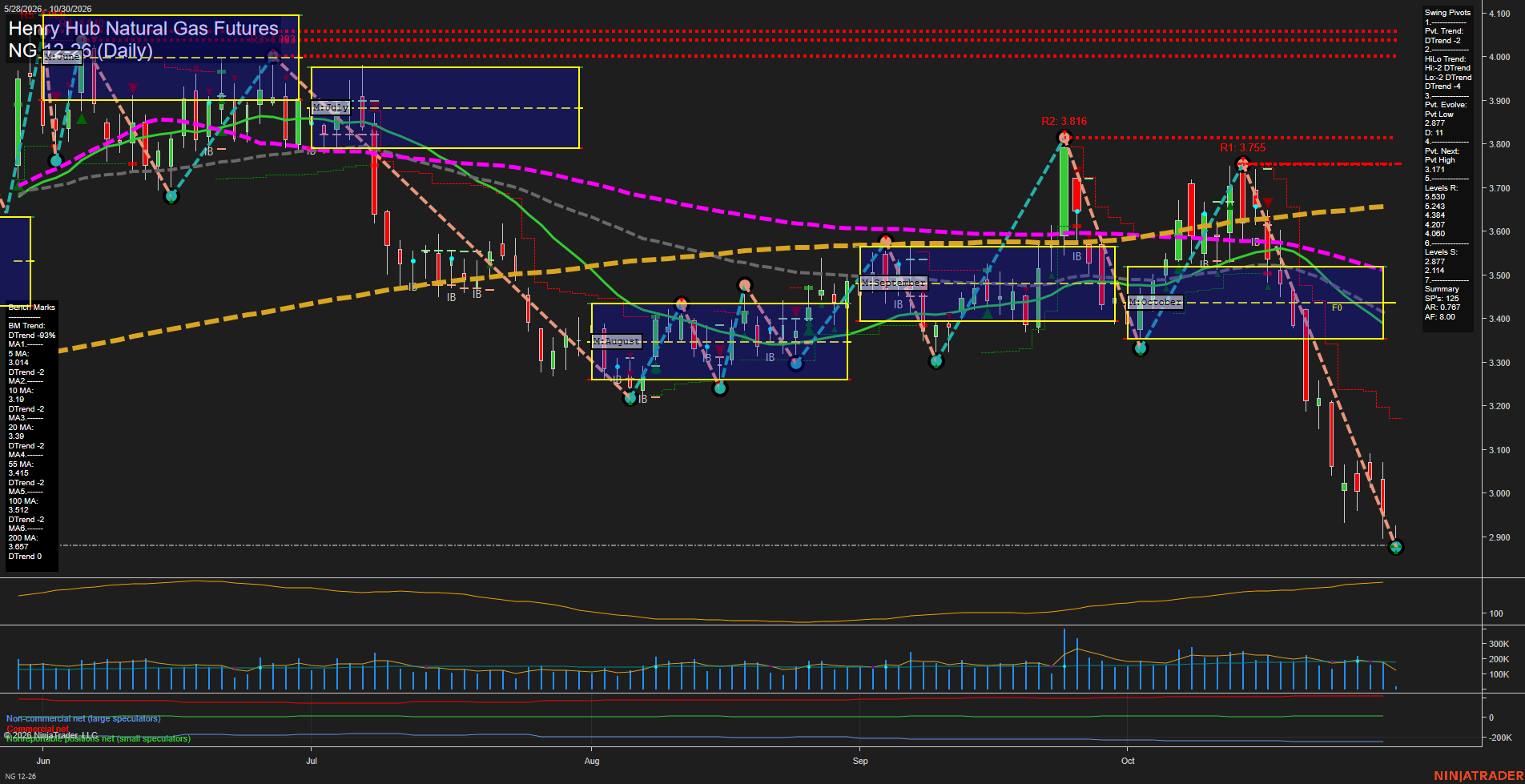1525x784 pixels.
Task: Select the R2: 3.816 resistance label
Action: (x=1064, y=122)
